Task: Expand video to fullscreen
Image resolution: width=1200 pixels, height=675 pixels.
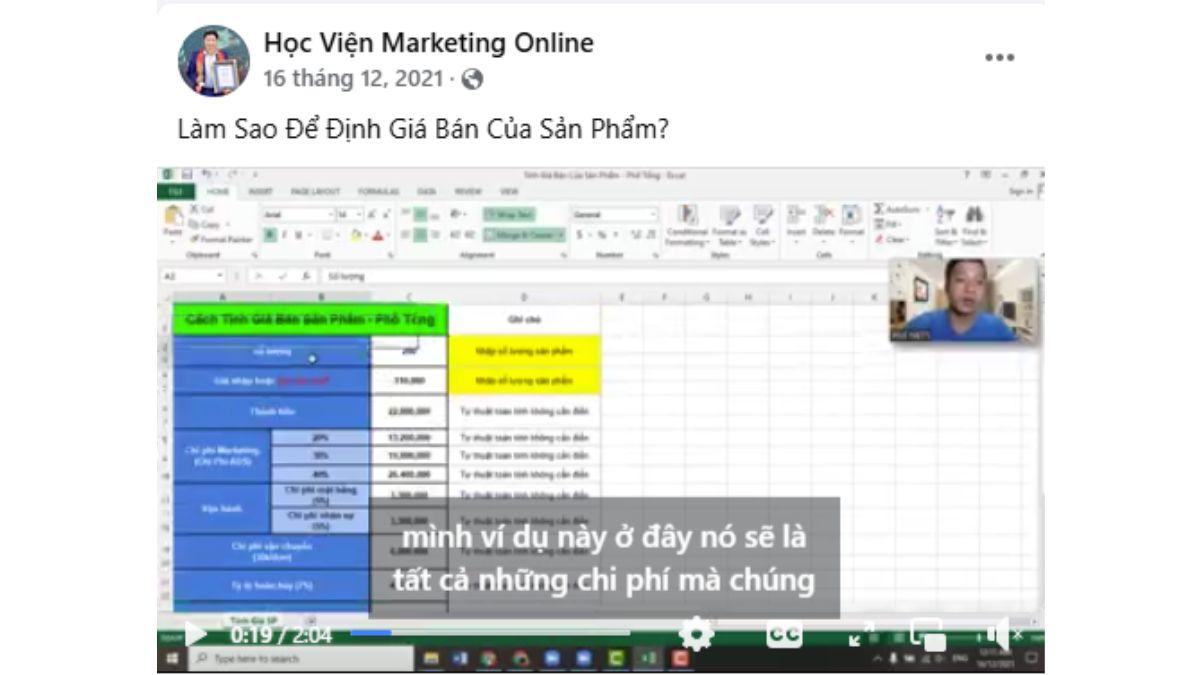Action: click(860, 634)
